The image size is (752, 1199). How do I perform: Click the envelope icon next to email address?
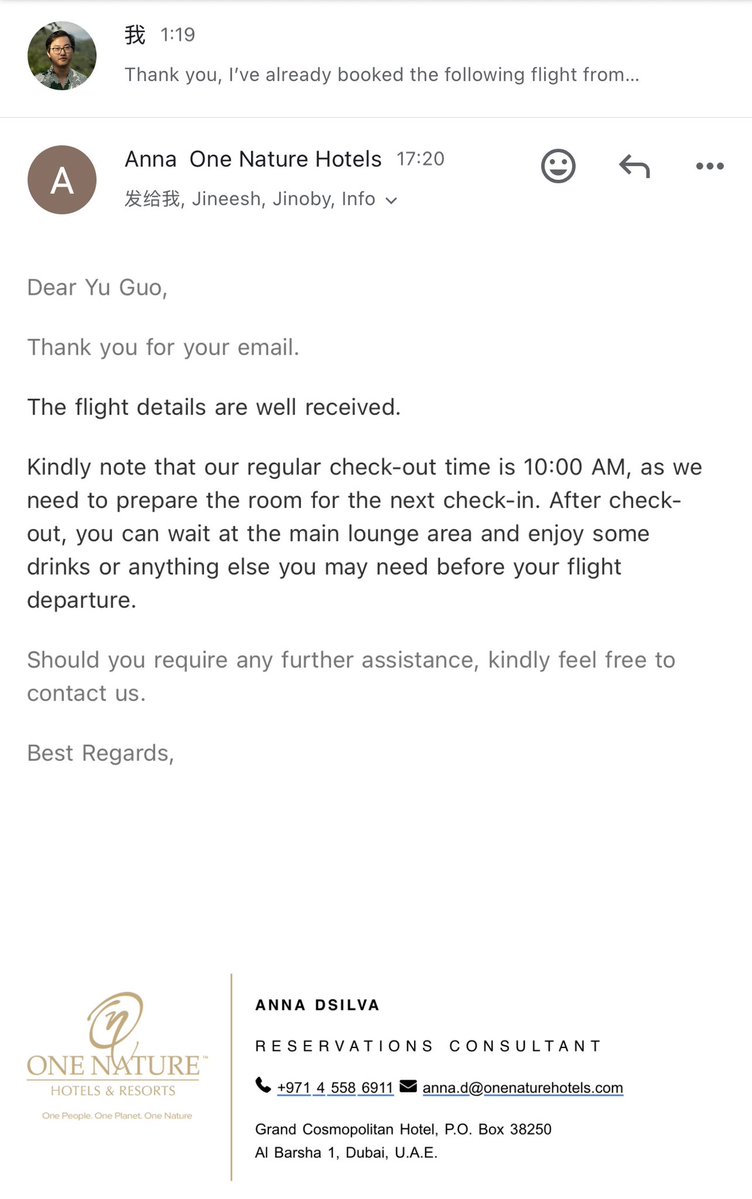(x=409, y=1086)
